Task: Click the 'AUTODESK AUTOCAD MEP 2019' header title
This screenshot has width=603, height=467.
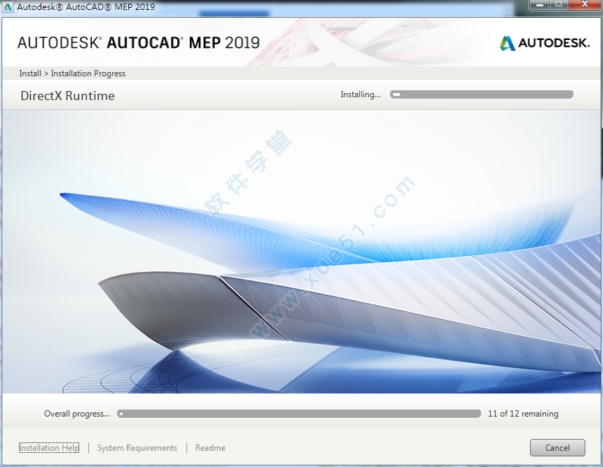Action: pos(138,43)
